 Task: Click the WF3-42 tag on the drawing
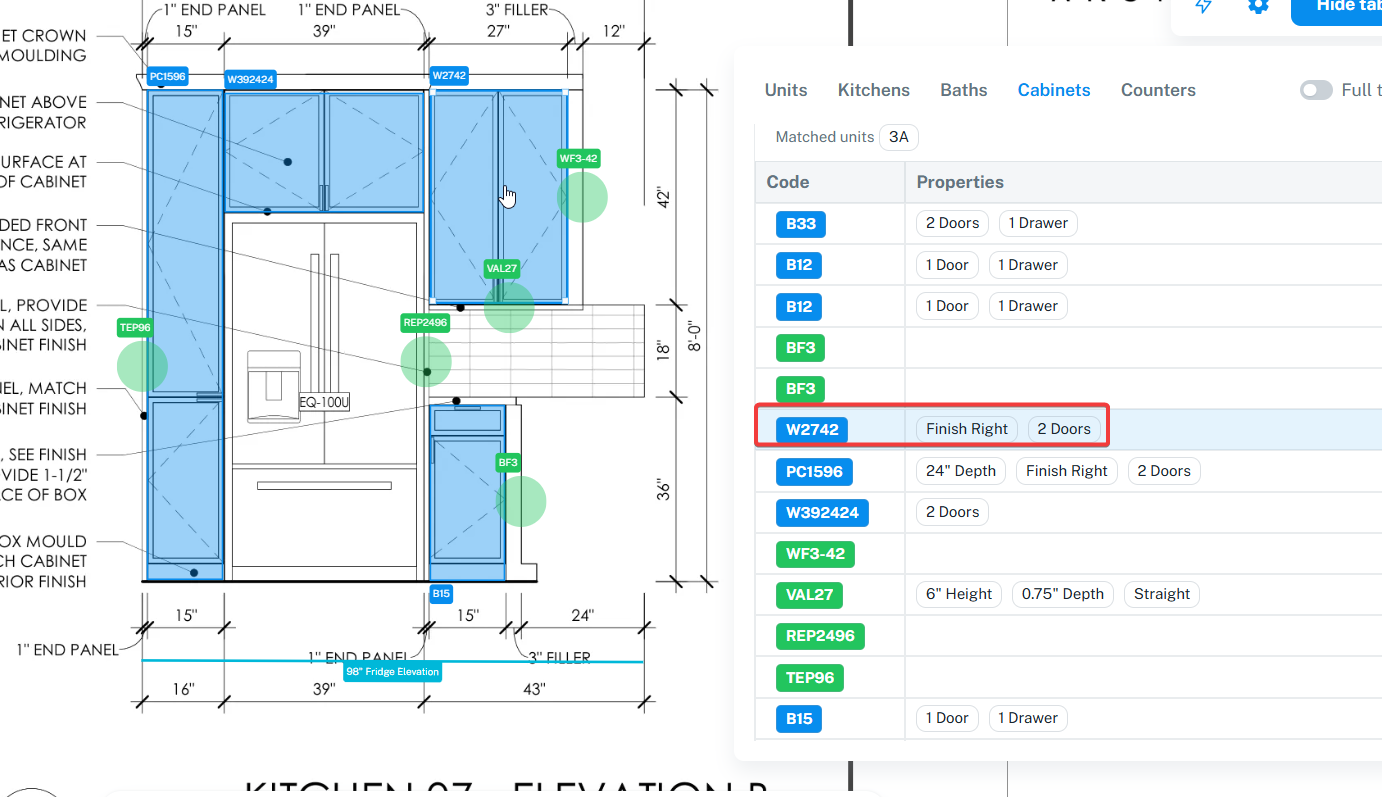(579, 158)
